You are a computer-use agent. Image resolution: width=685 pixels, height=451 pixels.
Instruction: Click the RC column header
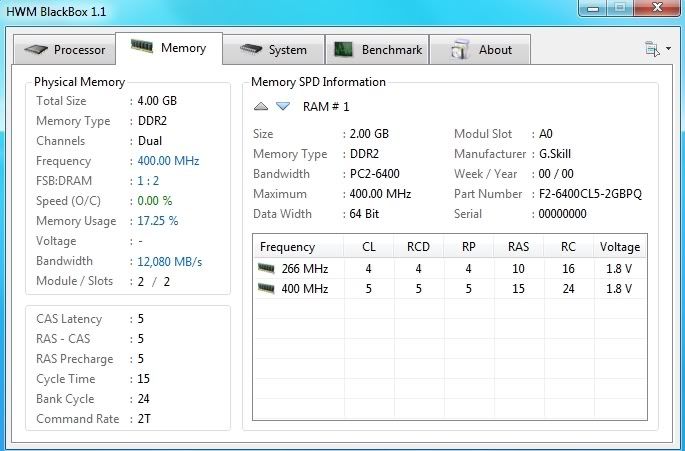[568, 247]
